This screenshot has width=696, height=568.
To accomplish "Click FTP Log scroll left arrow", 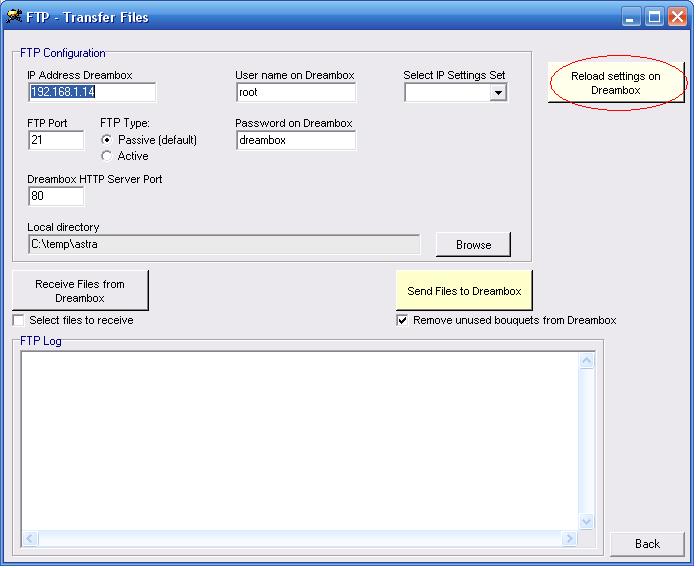I will (x=30, y=539).
